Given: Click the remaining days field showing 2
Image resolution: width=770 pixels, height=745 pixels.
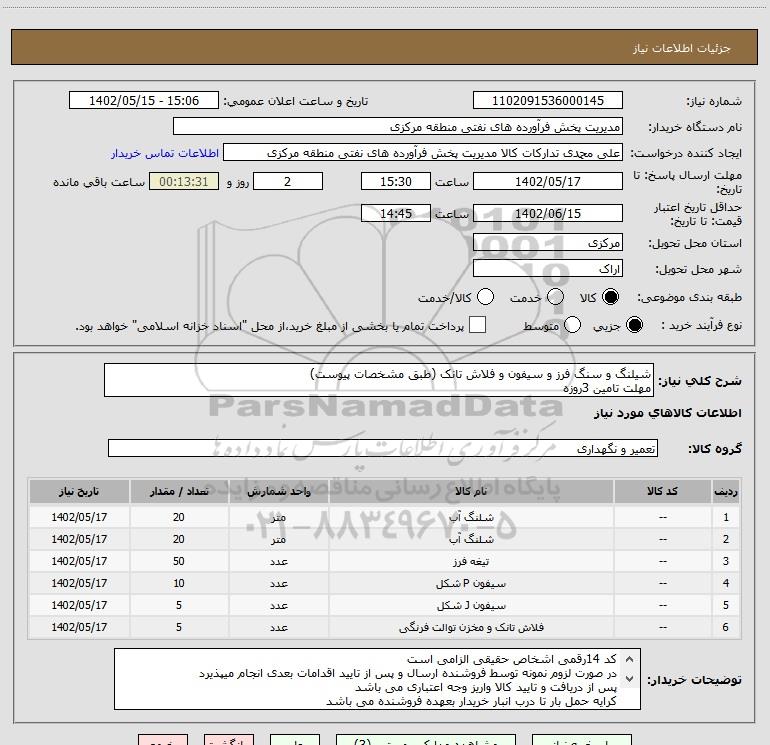Looking at the screenshot, I should tap(288, 181).
